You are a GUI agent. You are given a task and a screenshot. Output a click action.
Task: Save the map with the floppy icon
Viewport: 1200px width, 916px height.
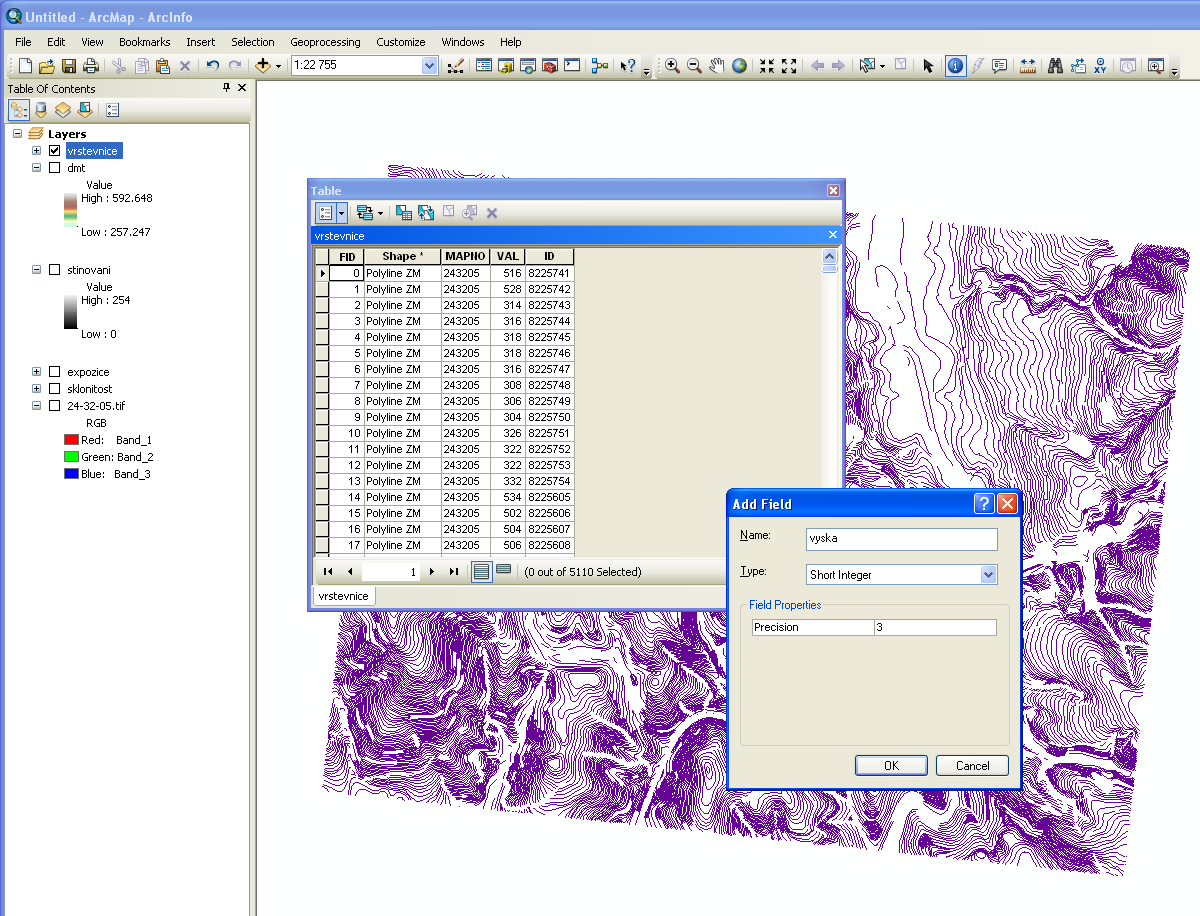pyautogui.click(x=69, y=66)
